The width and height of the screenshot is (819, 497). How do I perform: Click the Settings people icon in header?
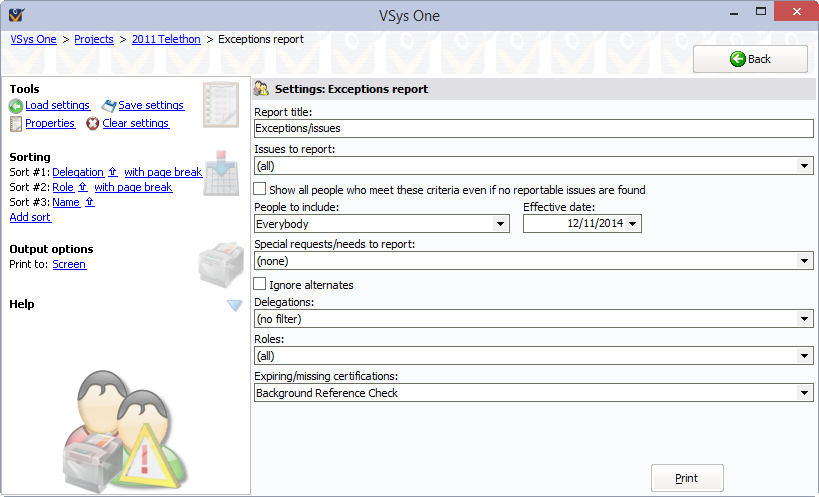(261, 89)
